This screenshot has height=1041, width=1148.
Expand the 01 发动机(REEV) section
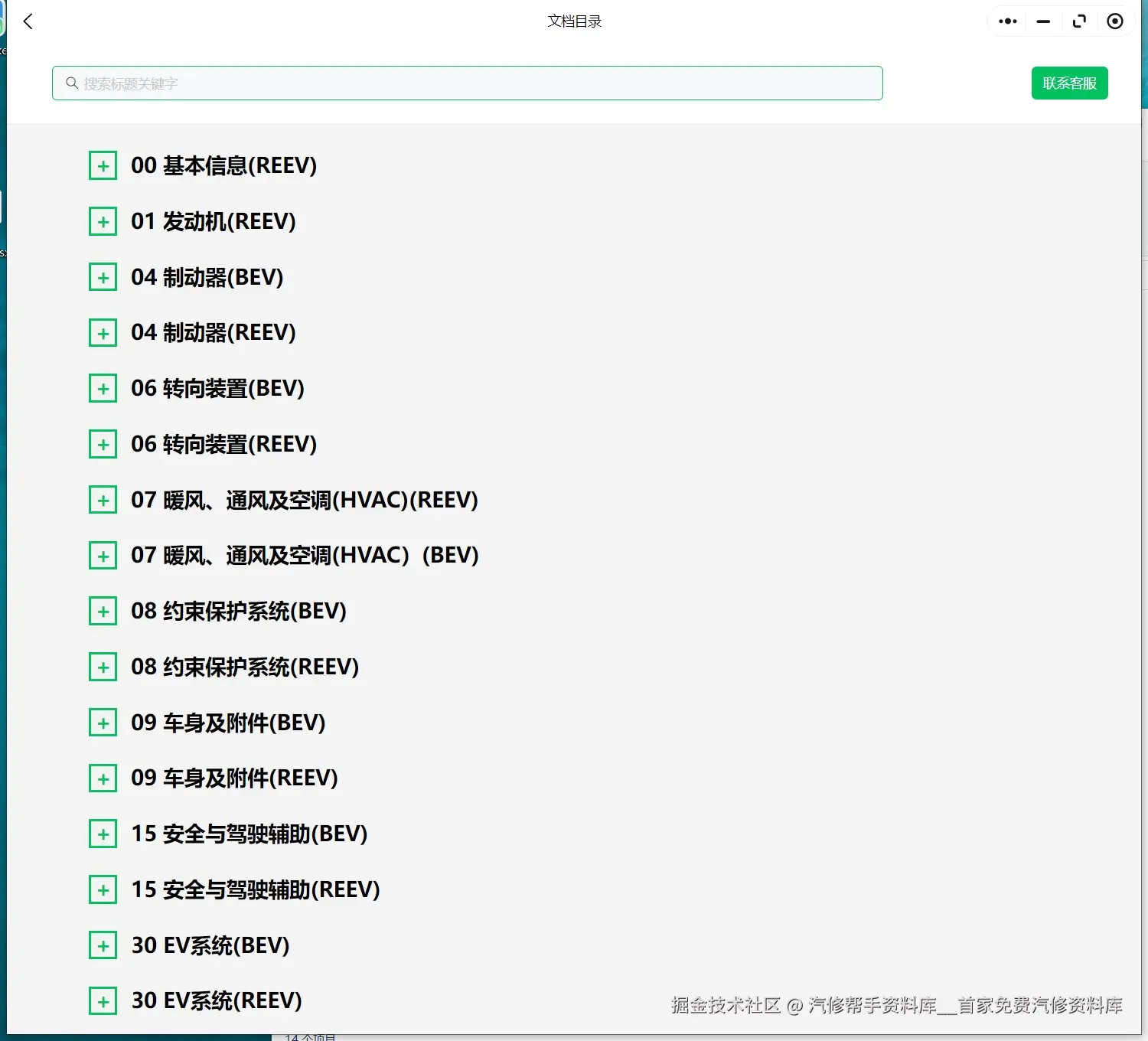pyautogui.click(x=103, y=221)
